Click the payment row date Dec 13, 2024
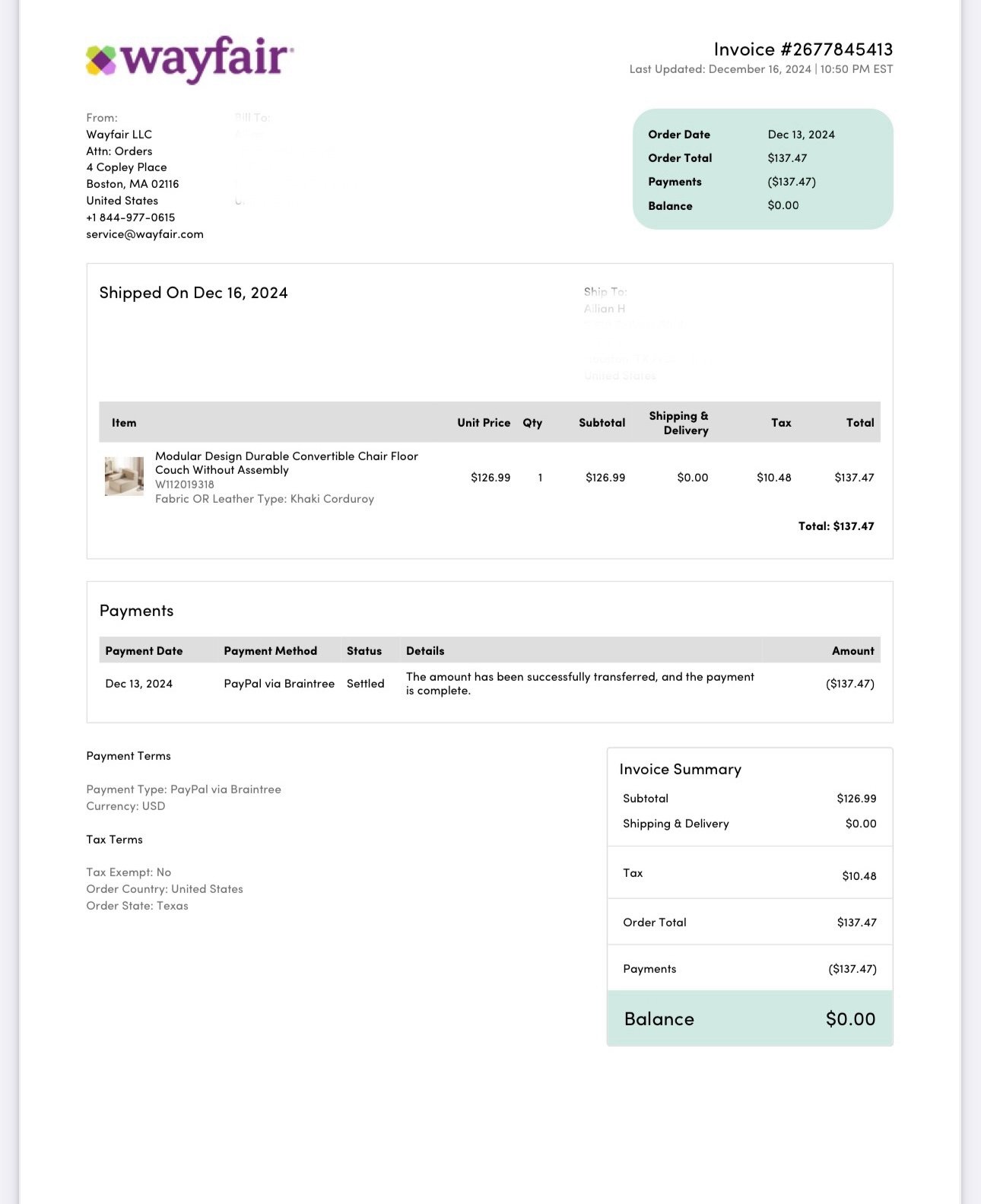981x1204 pixels. [138, 684]
